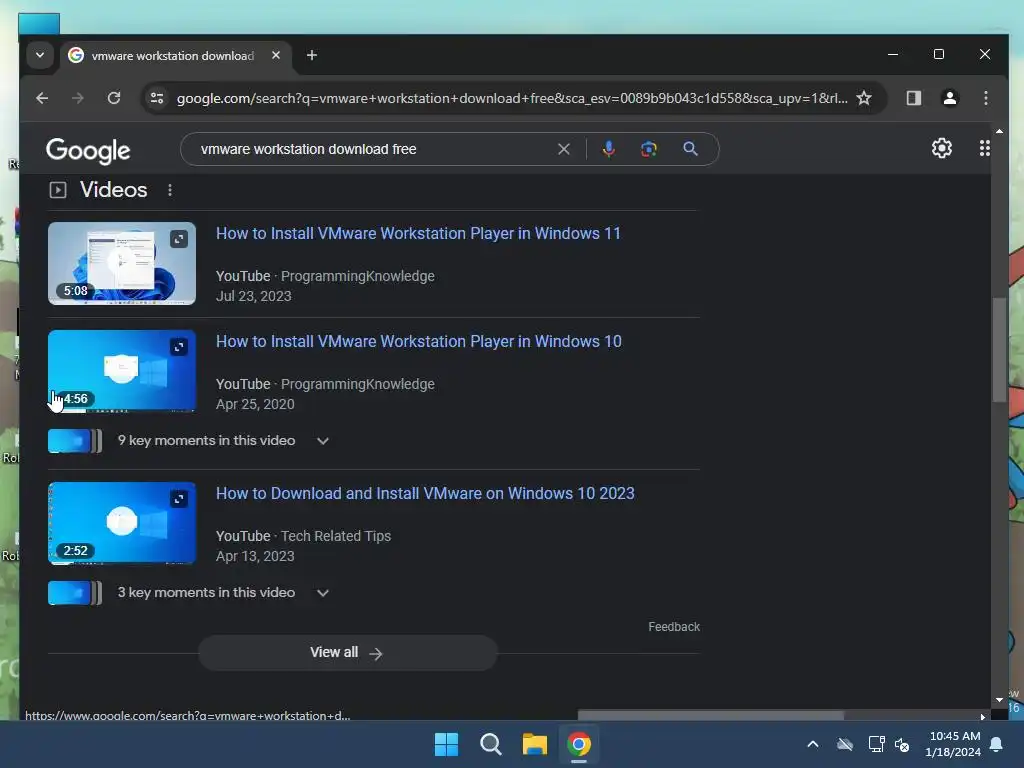Open Videos section more options menu
This screenshot has width=1024, height=768.
click(x=170, y=190)
